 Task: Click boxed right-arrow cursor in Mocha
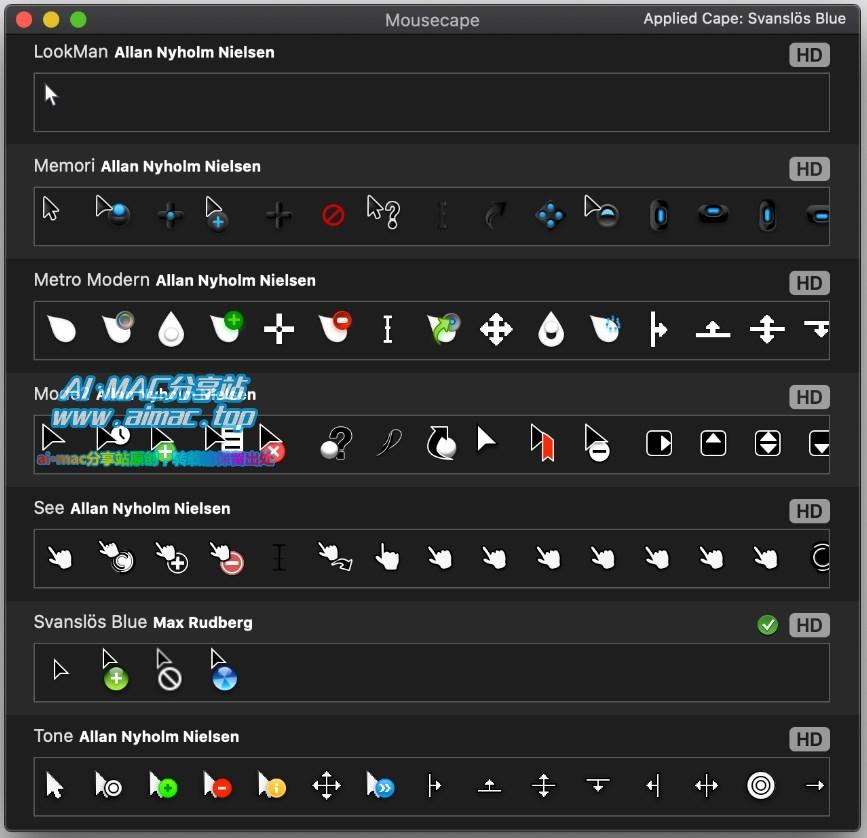pos(659,443)
